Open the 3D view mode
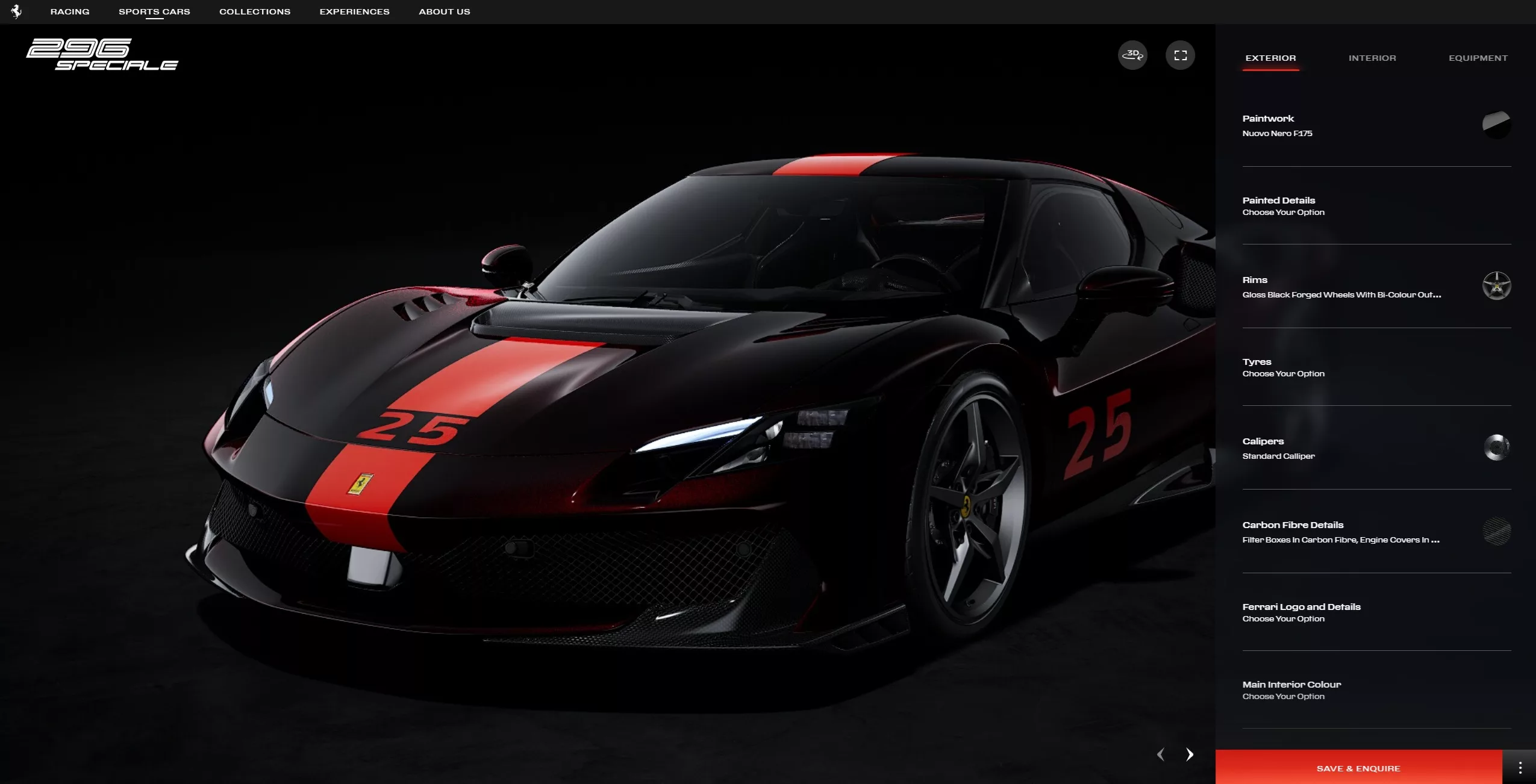The width and height of the screenshot is (1536, 784). [1132, 55]
